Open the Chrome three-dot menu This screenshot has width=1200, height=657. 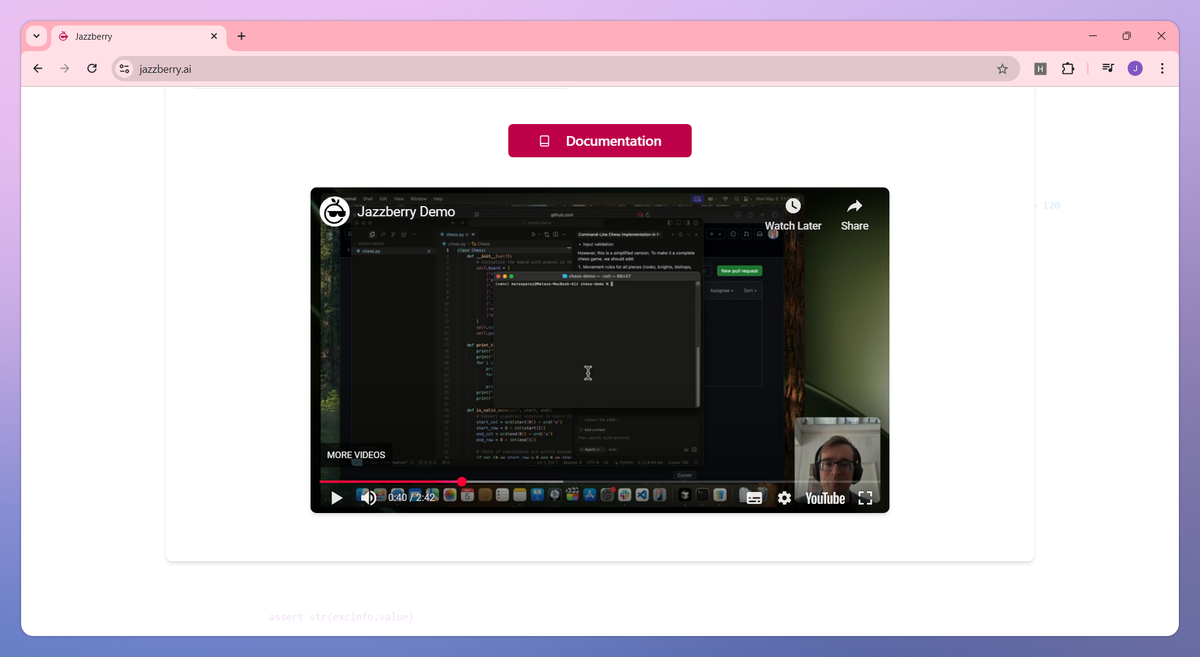1162,69
